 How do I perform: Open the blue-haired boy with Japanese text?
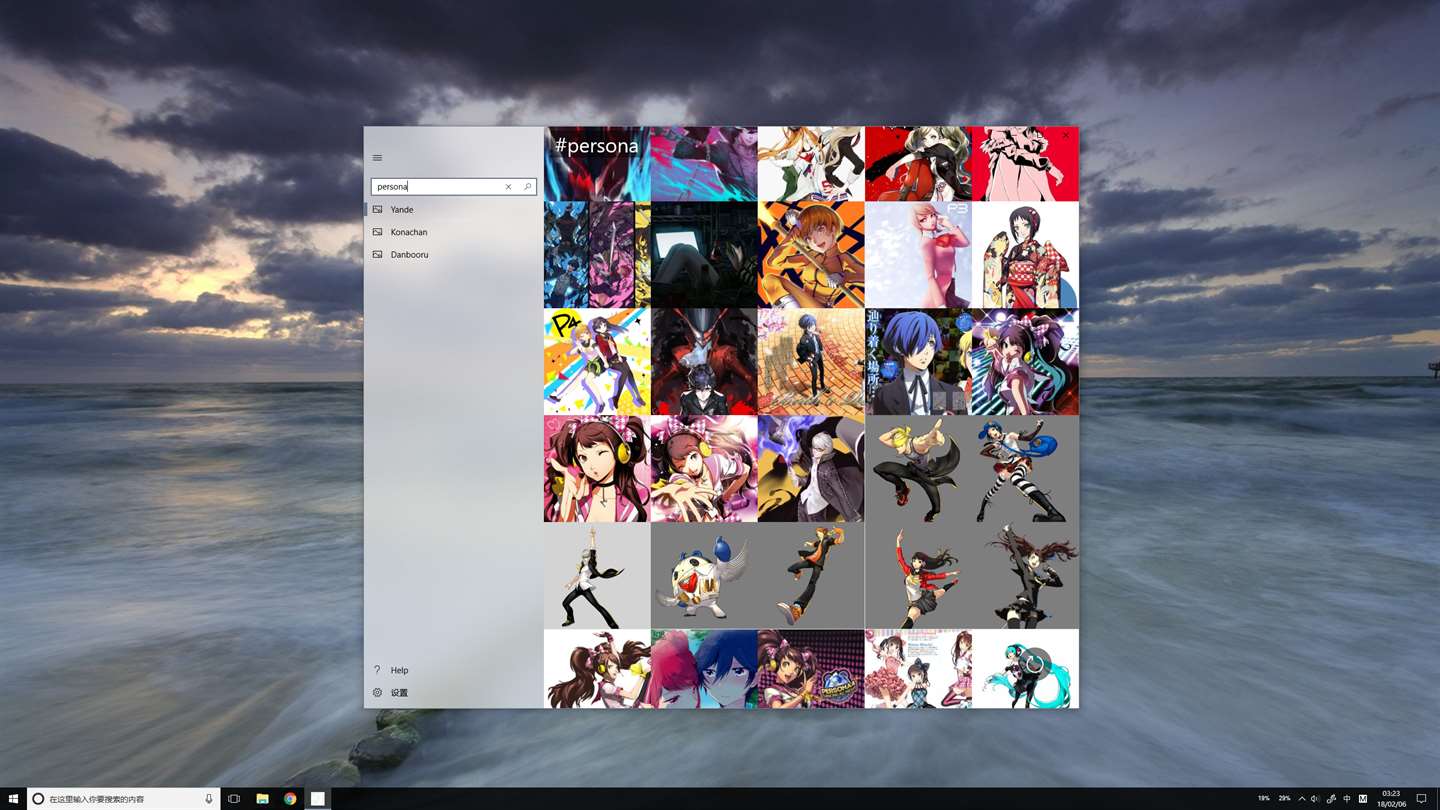pyautogui.click(x=918, y=361)
